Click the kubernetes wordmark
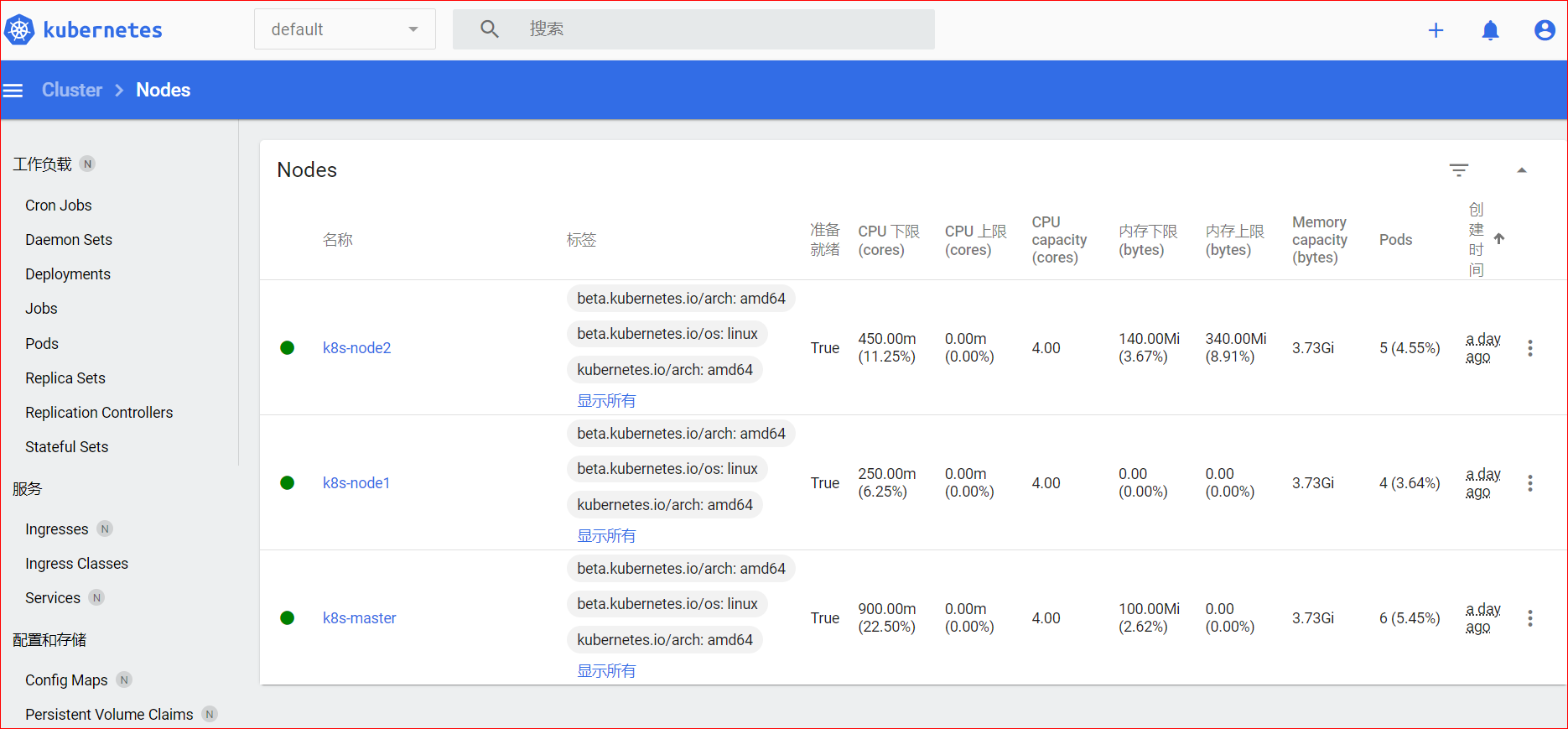The width and height of the screenshot is (1568, 729). point(102,30)
